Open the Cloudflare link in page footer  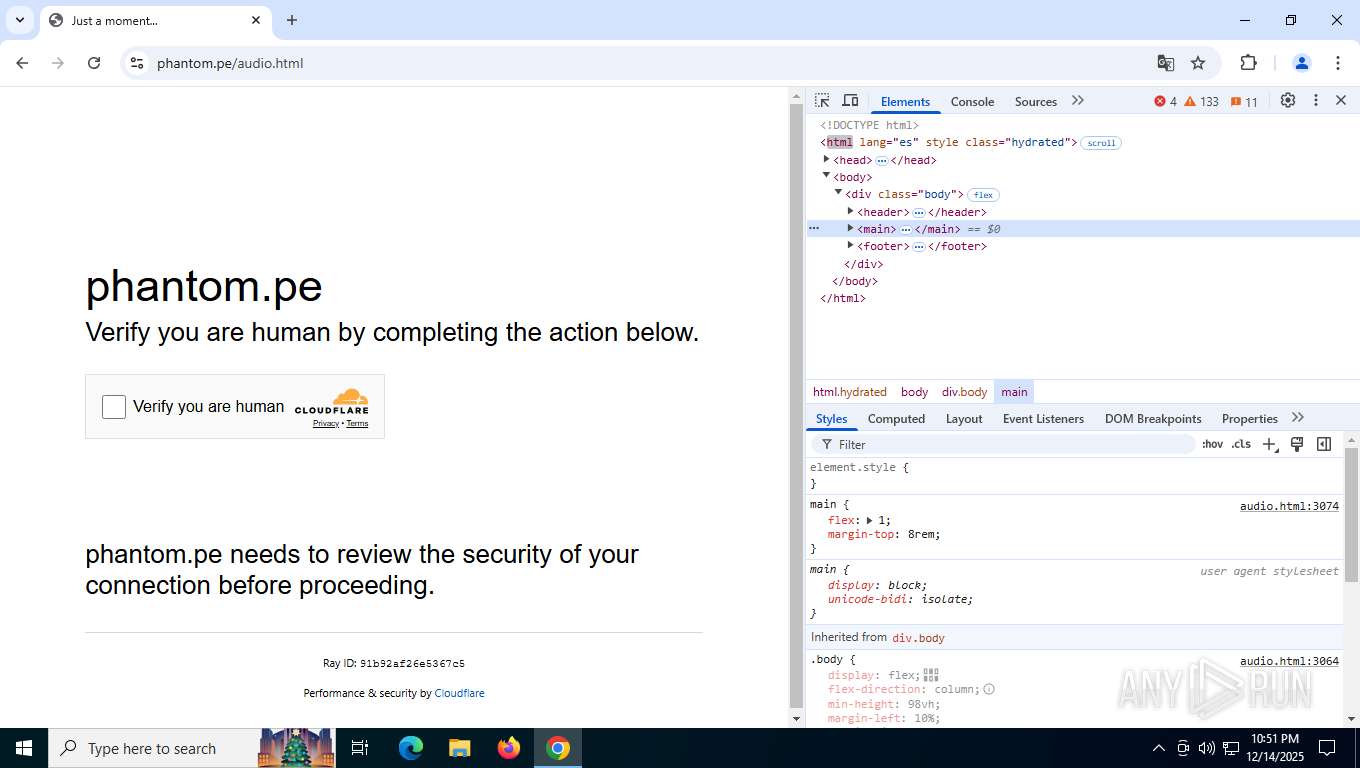[x=459, y=693]
